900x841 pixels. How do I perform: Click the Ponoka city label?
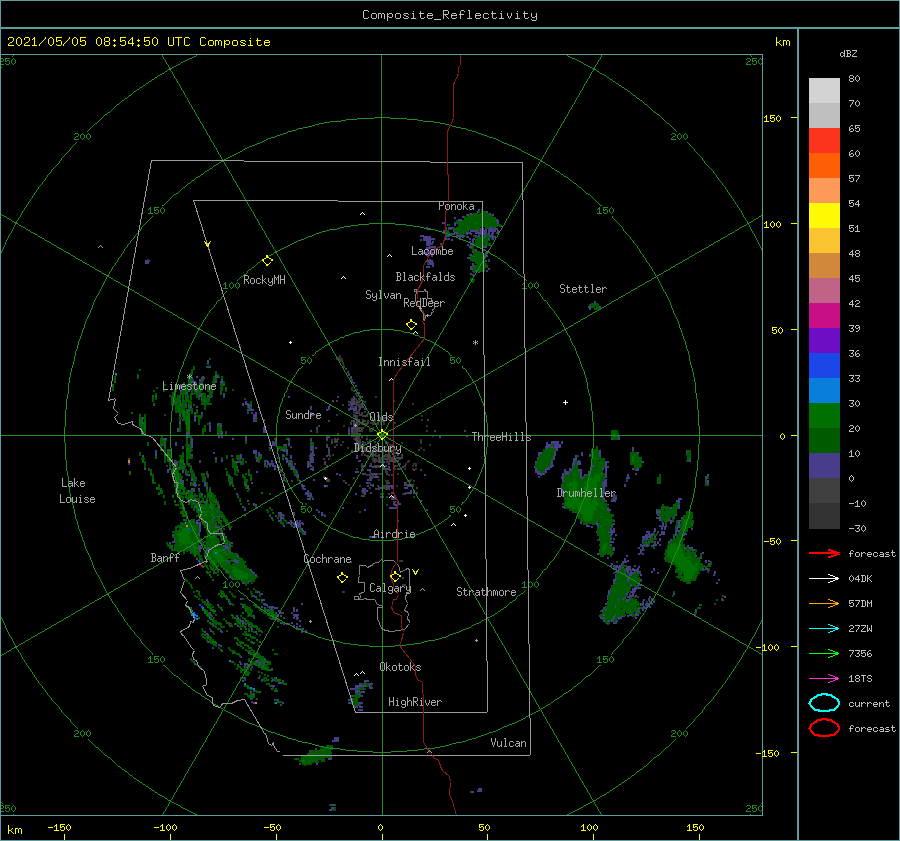click(x=456, y=206)
